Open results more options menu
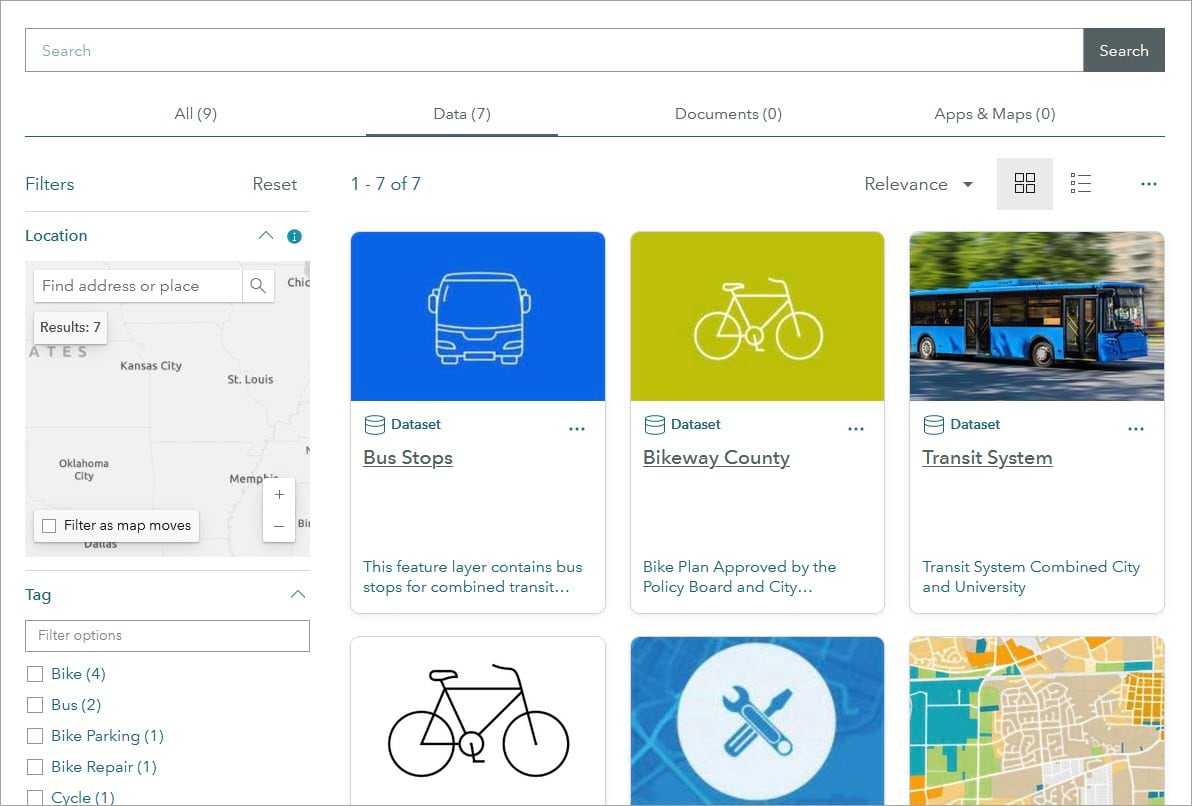 1148,184
